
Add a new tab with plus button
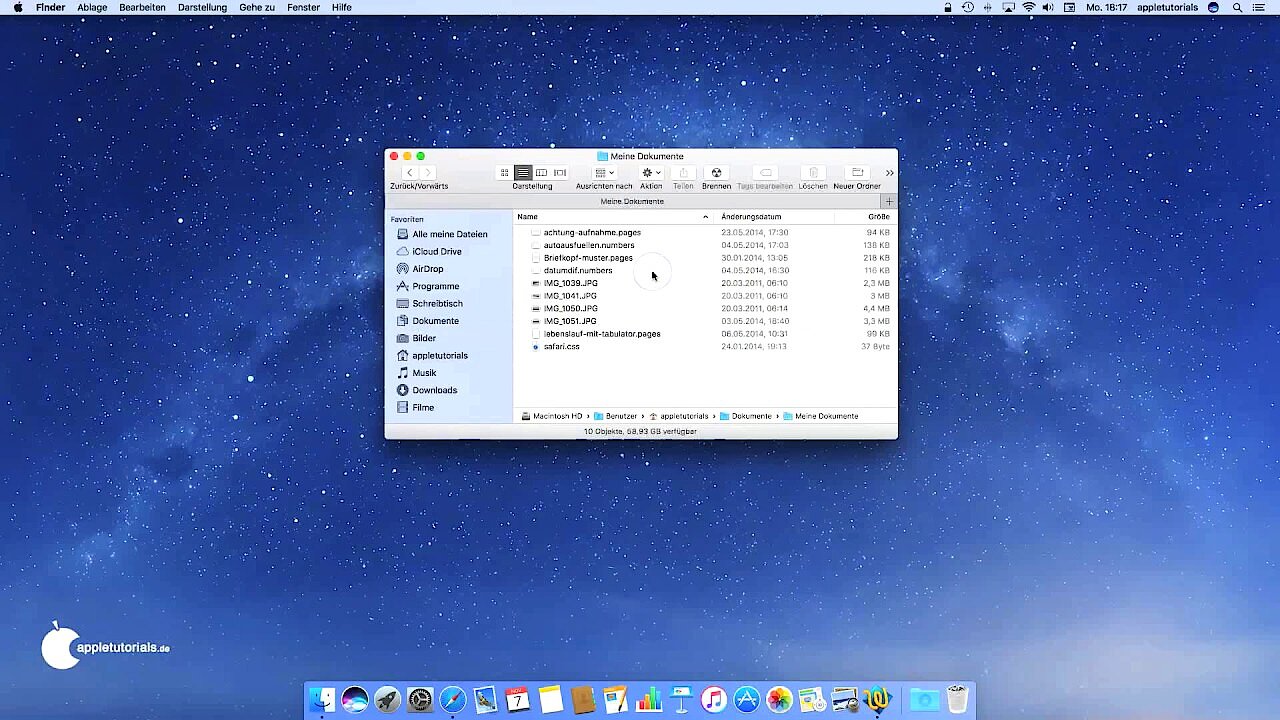point(889,201)
